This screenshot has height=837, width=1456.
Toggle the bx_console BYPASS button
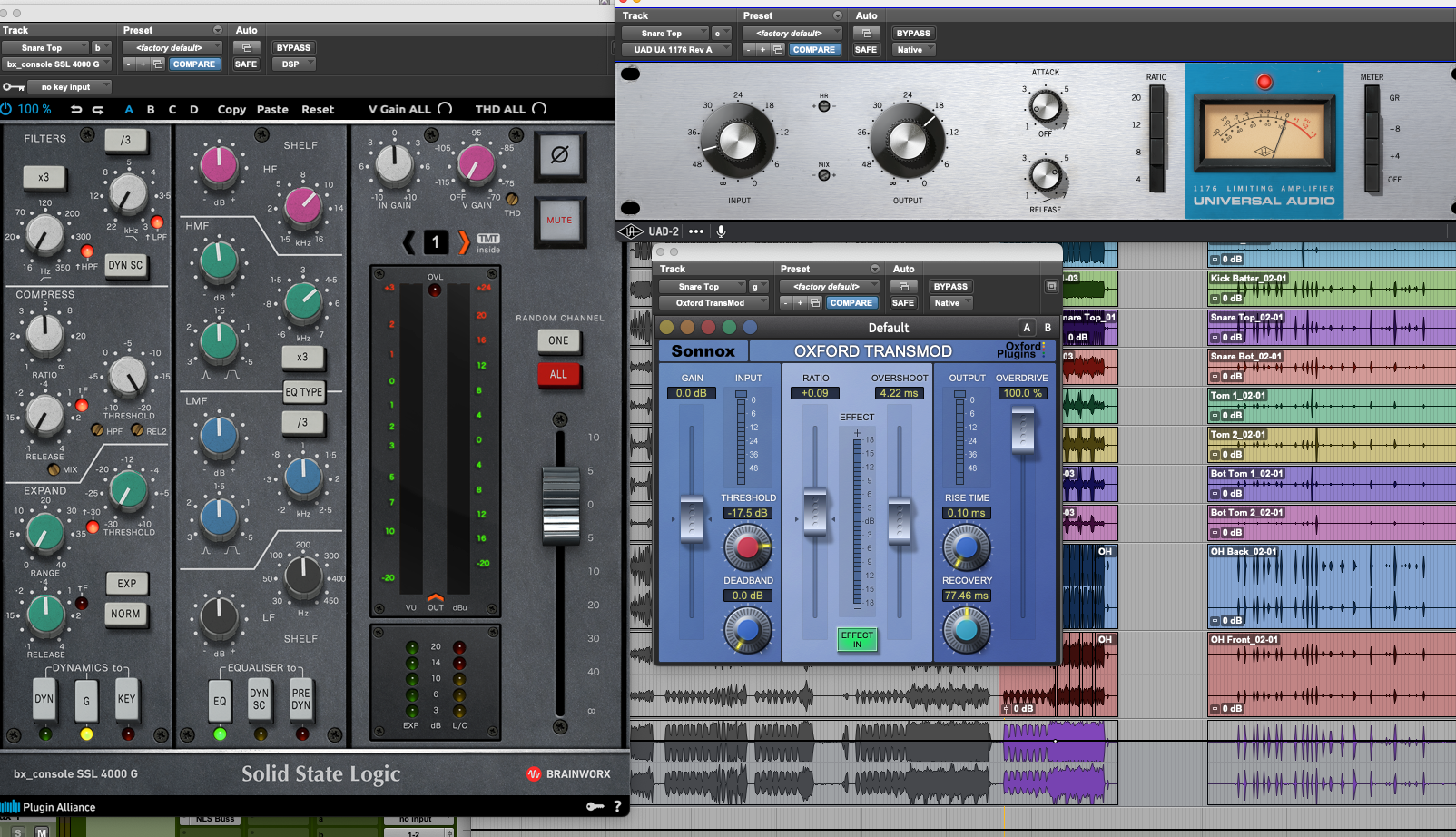[293, 47]
